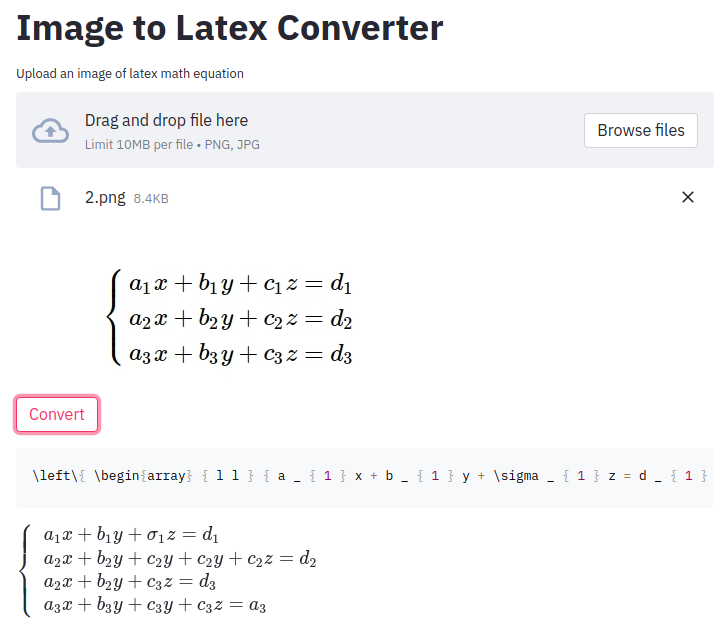Select the 2.png file name

point(105,197)
